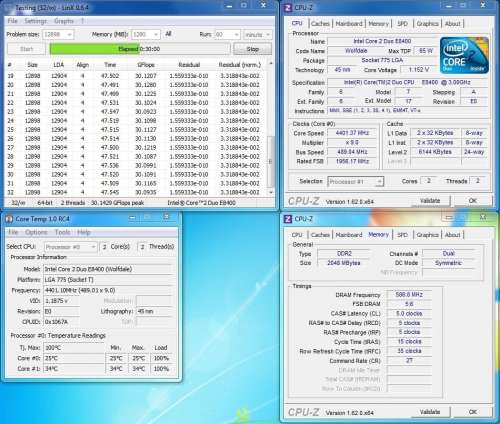500x424 pixels.
Task: Open the SPD tab in CPU-Z processor window
Action: [x=402, y=24]
